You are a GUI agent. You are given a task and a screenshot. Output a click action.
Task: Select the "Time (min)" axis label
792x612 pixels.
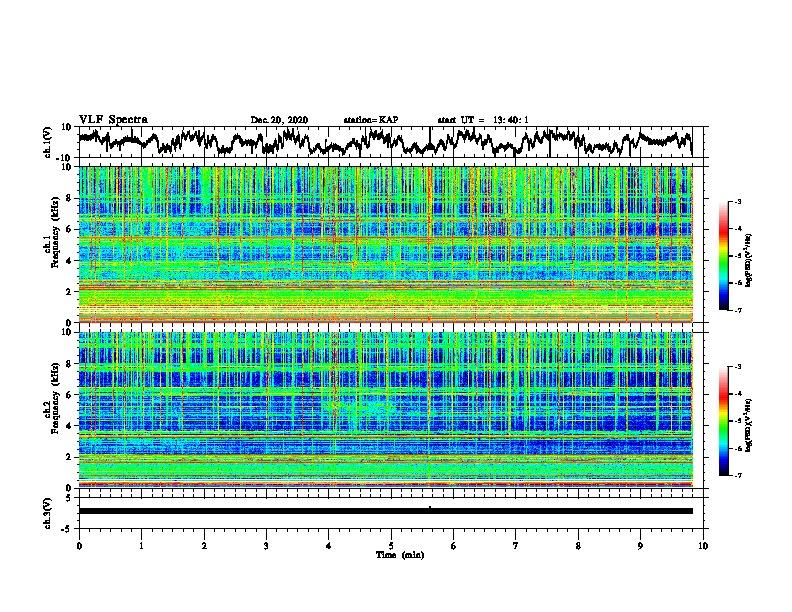coord(400,555)
